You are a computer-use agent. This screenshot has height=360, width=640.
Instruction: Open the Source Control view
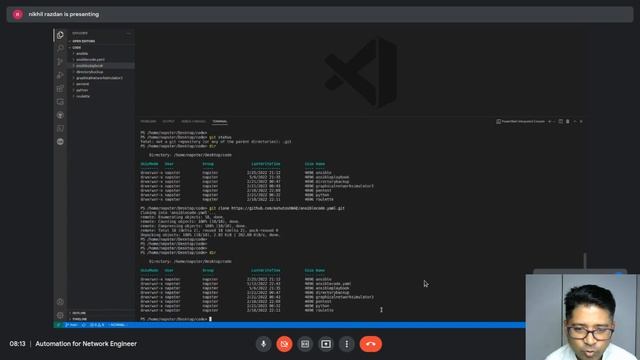tap(60, 62)
